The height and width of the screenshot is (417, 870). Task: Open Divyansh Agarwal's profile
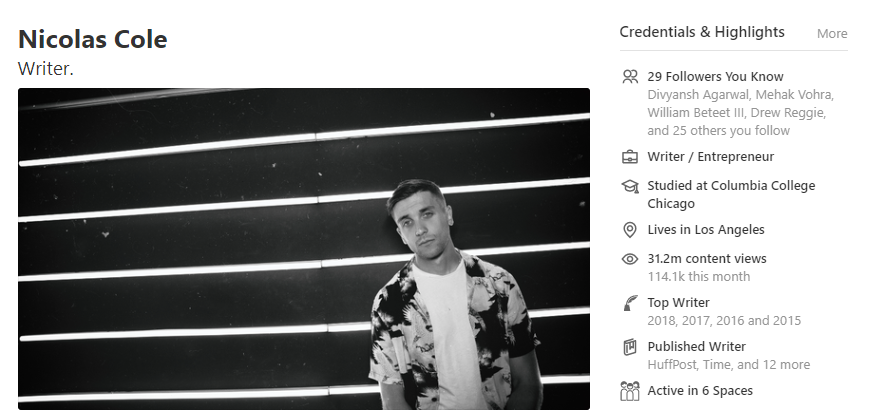pos(697,95)
